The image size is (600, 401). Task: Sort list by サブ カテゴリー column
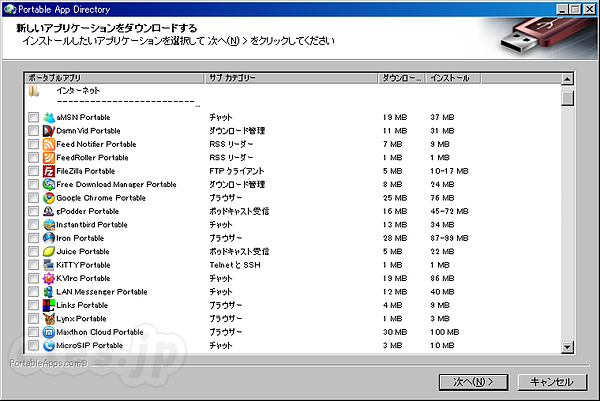click(x=291, y=77)
